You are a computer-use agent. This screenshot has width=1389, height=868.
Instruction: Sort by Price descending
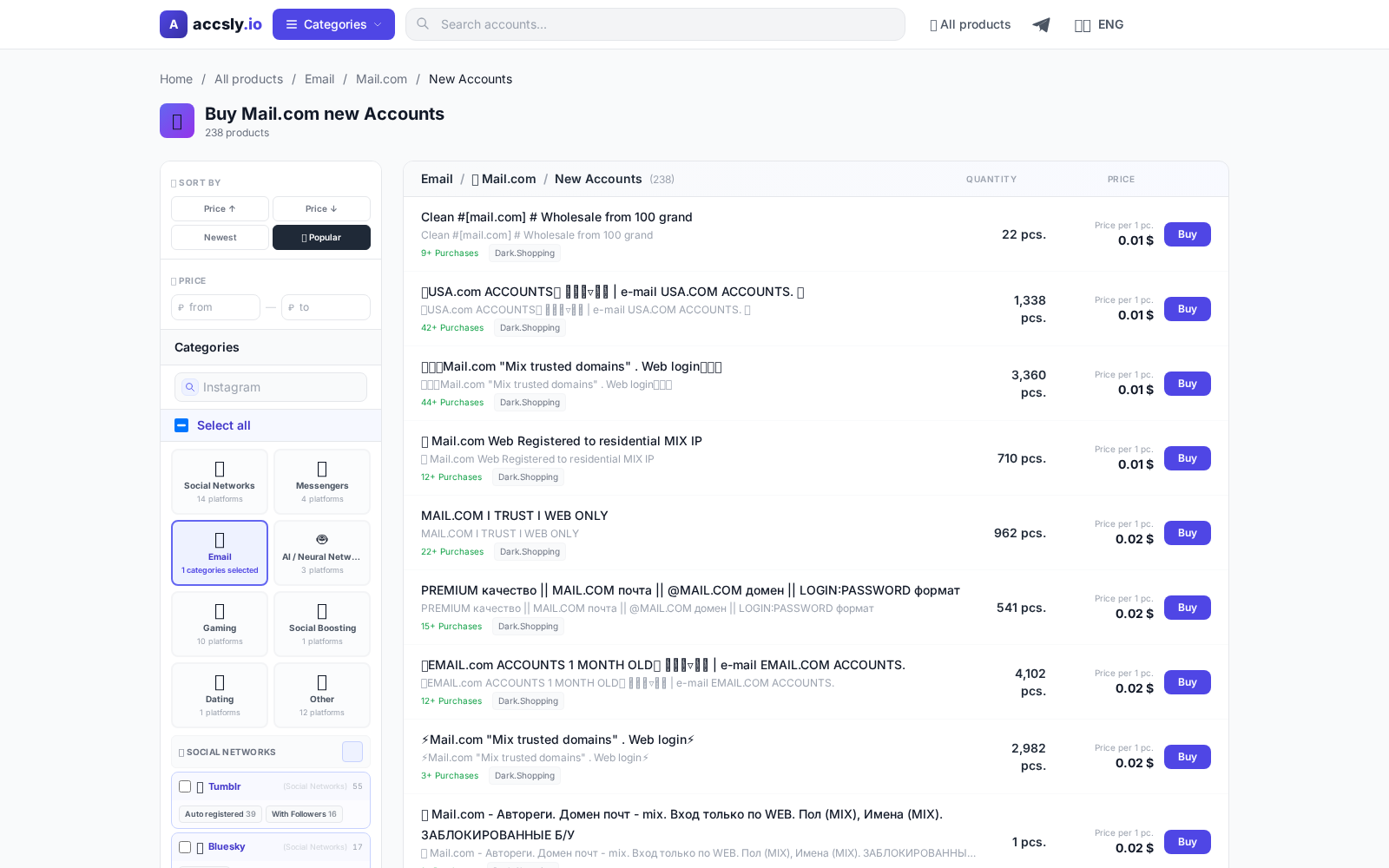tap(321, 208)
